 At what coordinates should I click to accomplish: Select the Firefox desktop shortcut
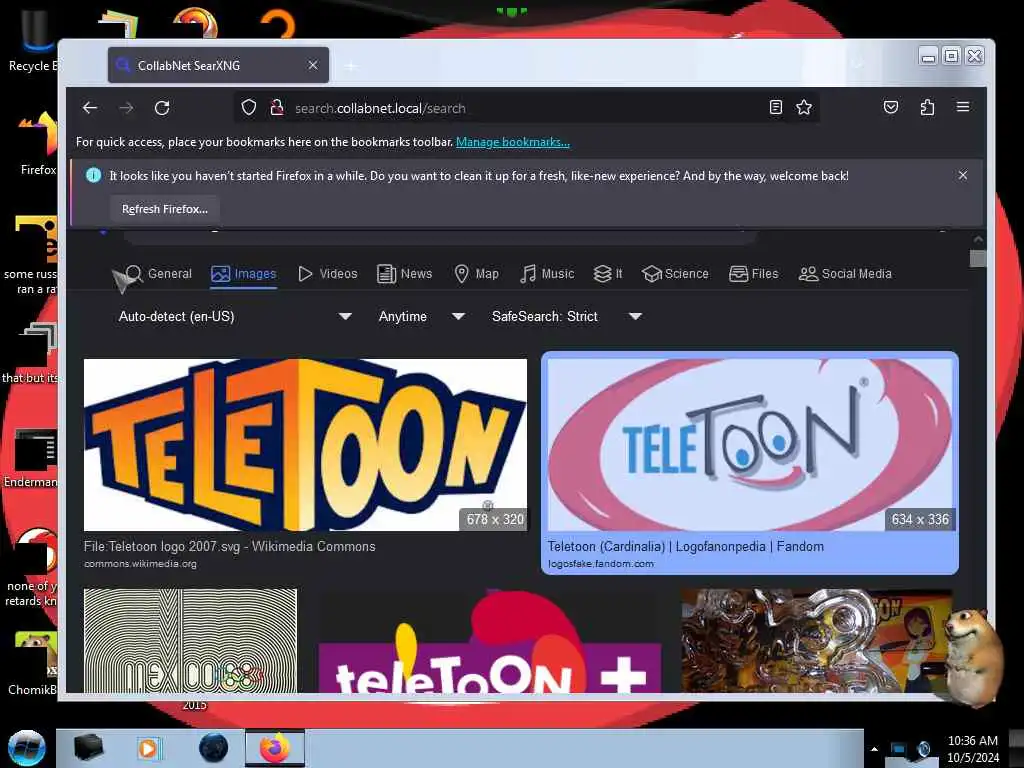click(x=37, y=144)
